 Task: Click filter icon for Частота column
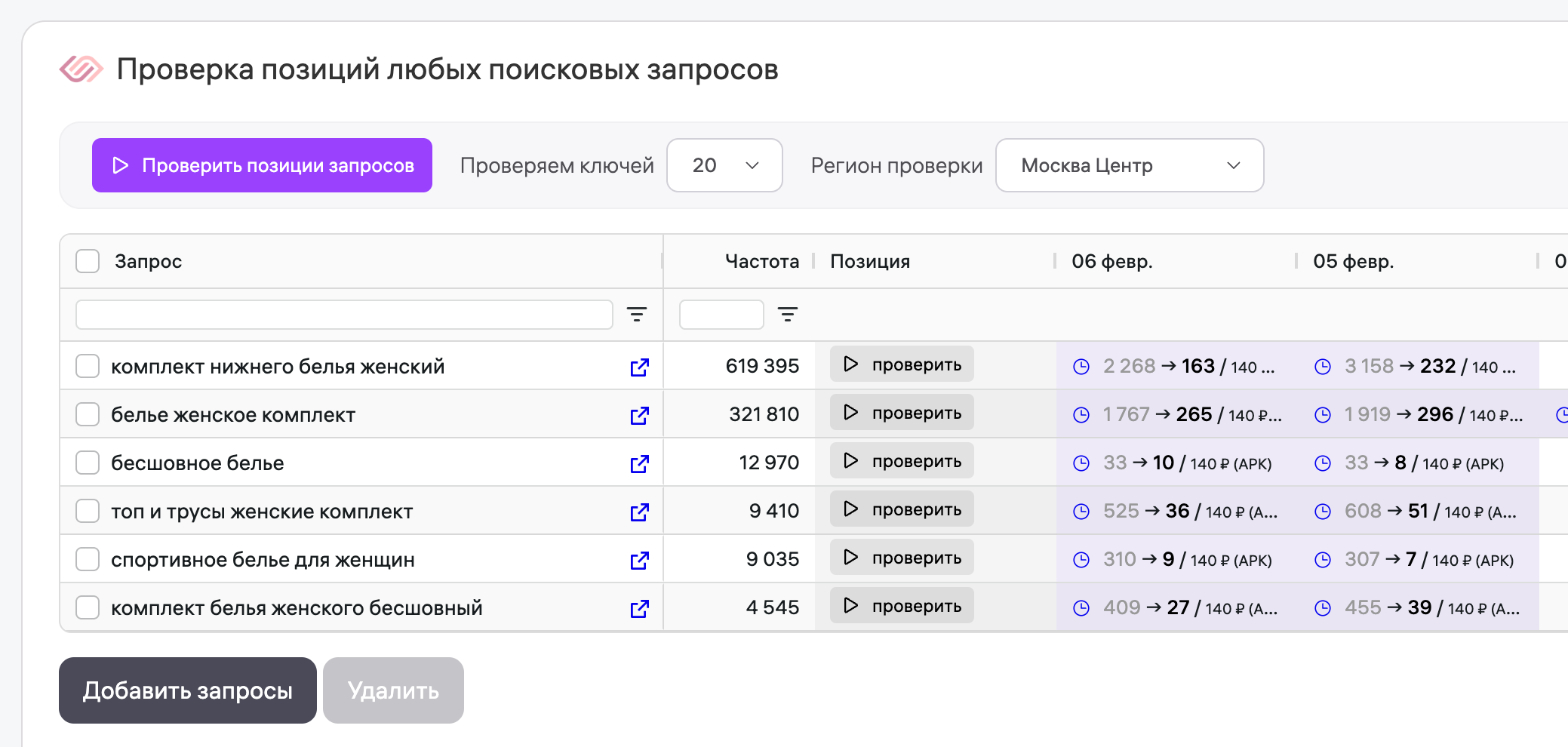788,315
